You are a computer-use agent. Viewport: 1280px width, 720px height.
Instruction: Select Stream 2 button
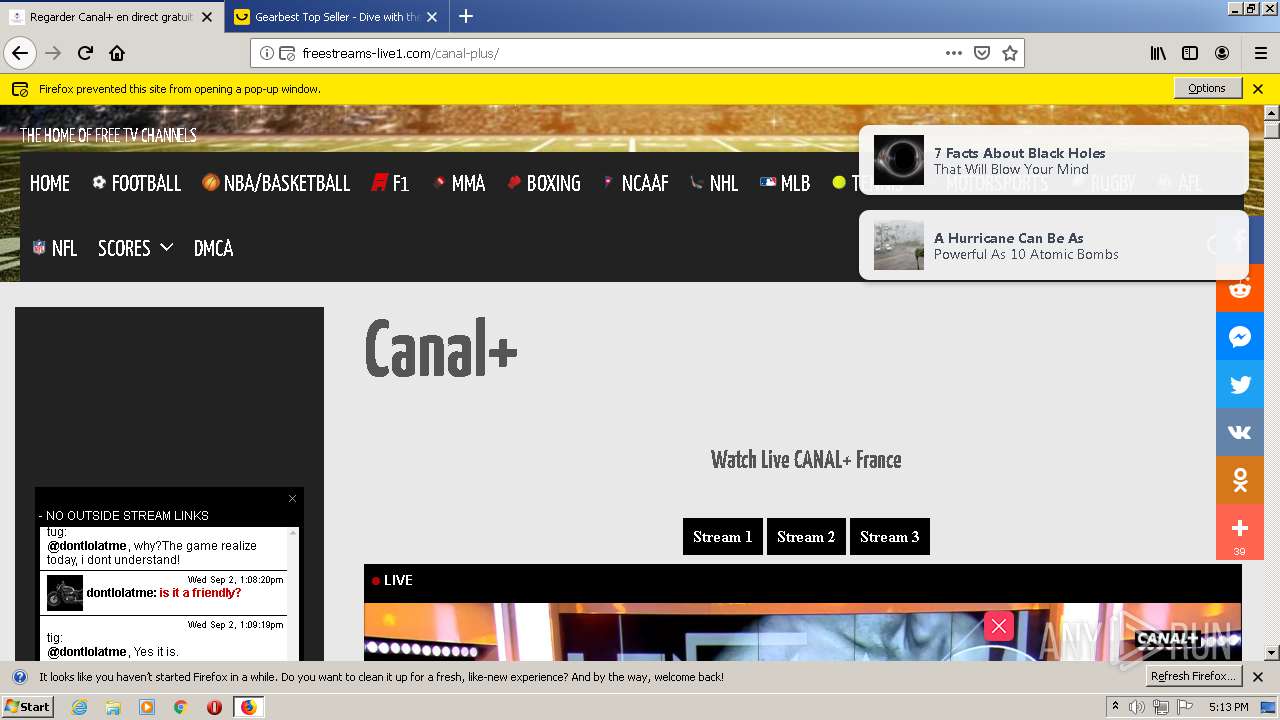[806, 537]
